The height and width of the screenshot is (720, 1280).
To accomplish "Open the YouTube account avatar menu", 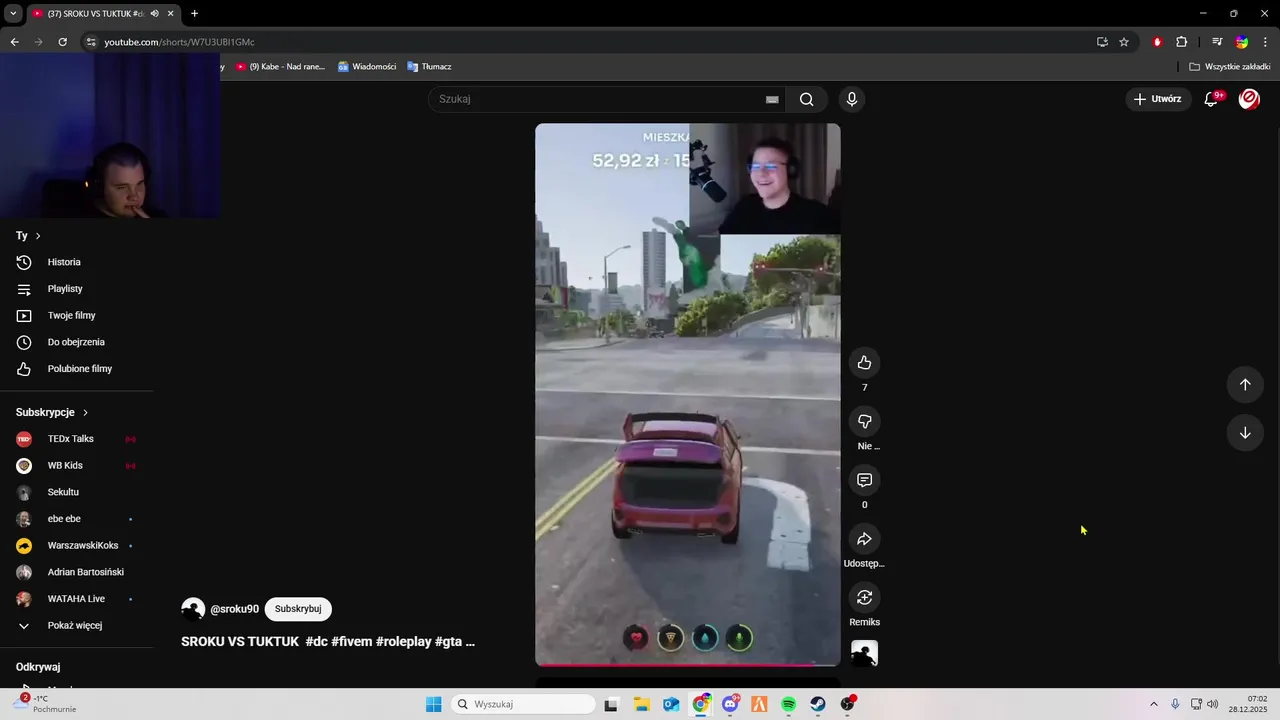I will (x=1249, y=99).
